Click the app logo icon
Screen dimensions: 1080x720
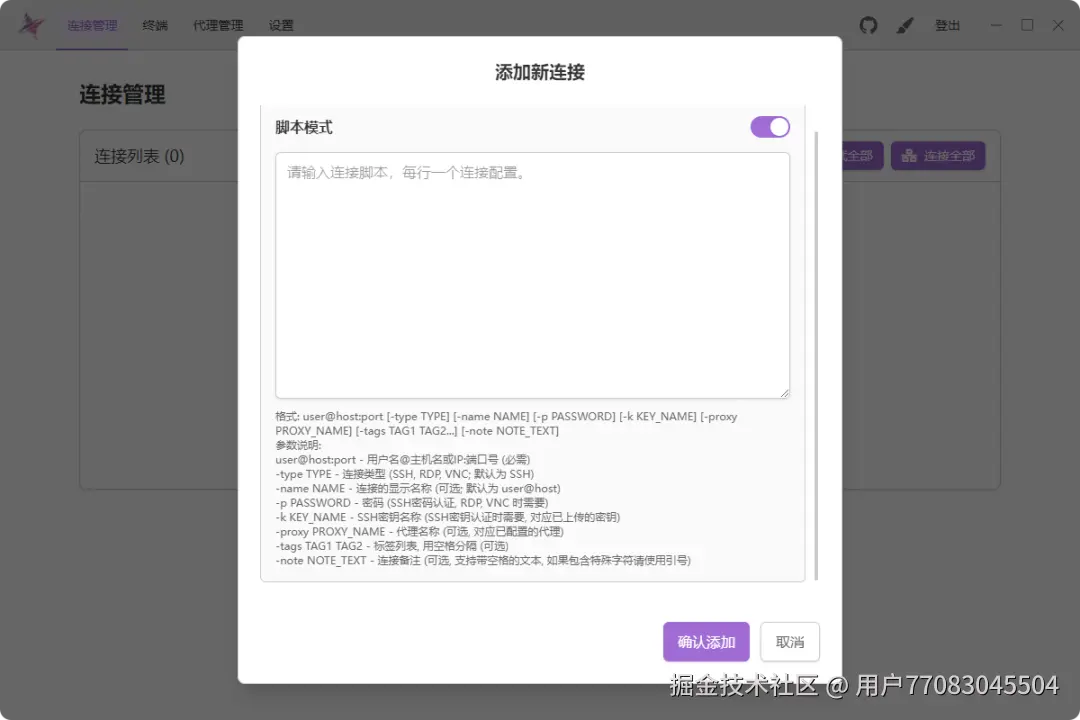point(30,25)
